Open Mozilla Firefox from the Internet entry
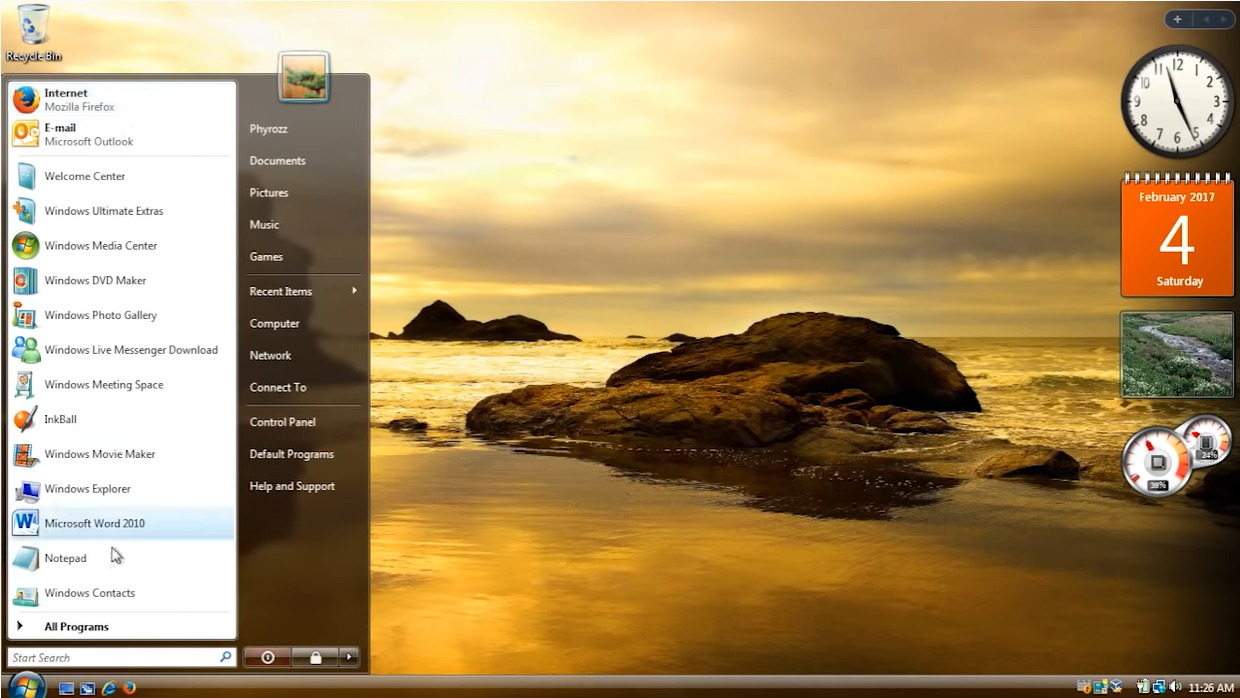This screenshot has height=698, width=1240. click(x=122, y=100)
